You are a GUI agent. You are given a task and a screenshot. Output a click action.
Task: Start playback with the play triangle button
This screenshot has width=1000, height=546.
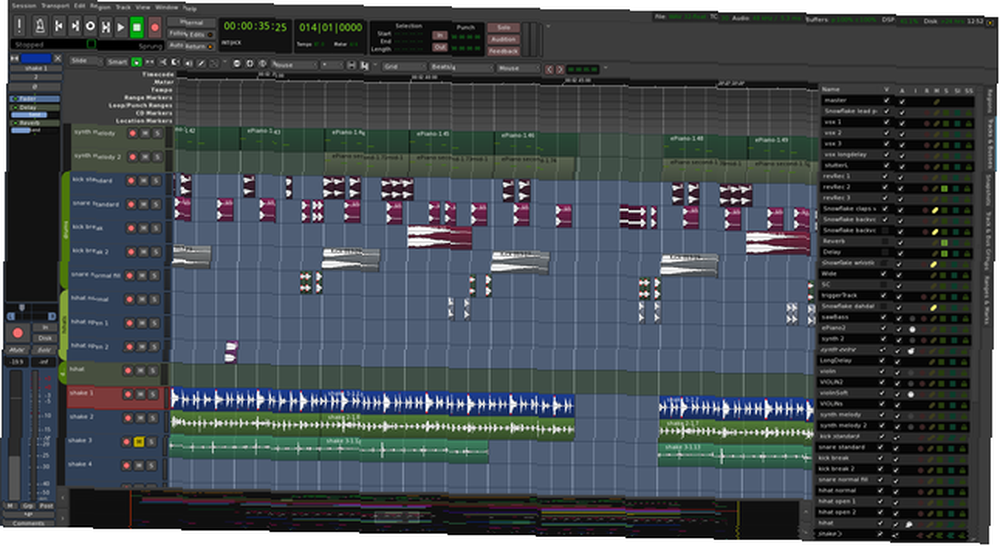[121, 27]
